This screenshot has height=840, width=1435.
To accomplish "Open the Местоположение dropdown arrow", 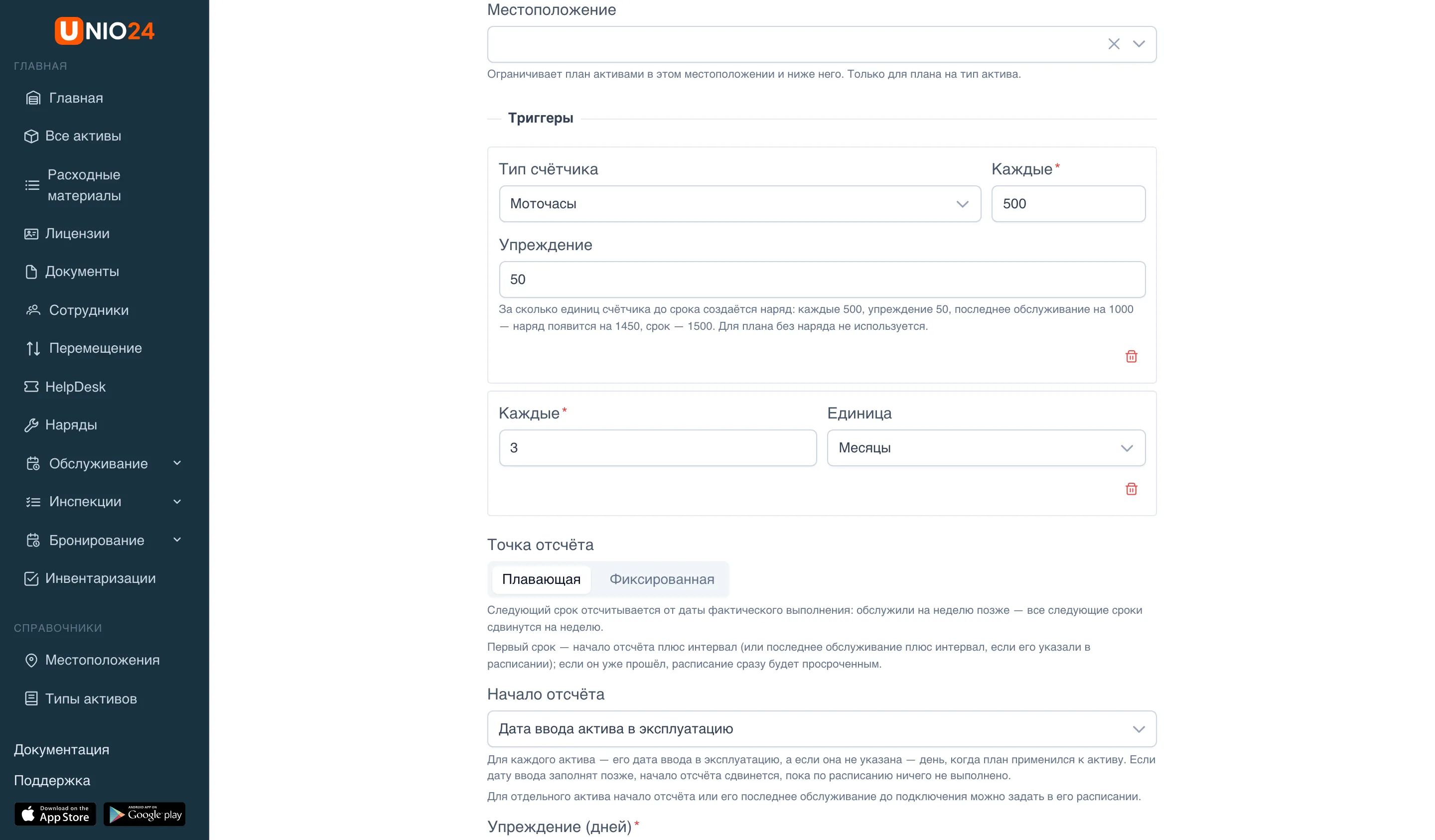I will [1139, 44].
